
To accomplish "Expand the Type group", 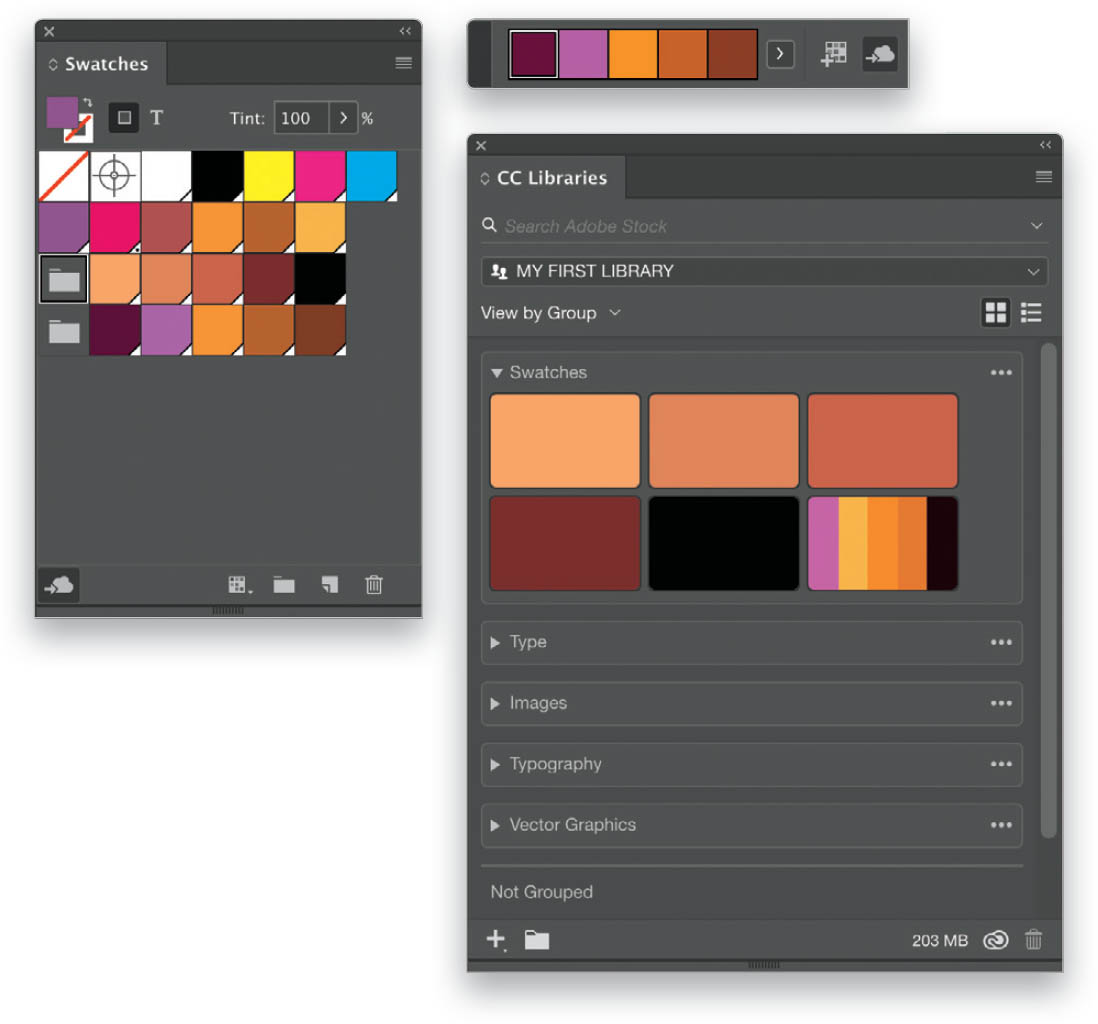I will pyautogui.click(x=496, y=642).
